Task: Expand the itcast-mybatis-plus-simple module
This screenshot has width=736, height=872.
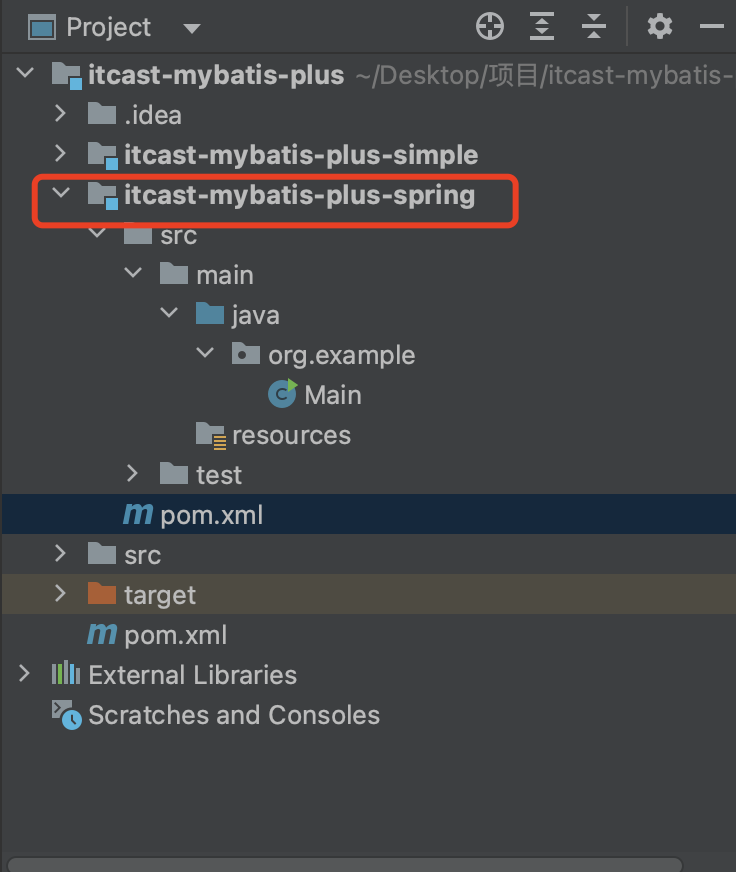Action: 61,154
